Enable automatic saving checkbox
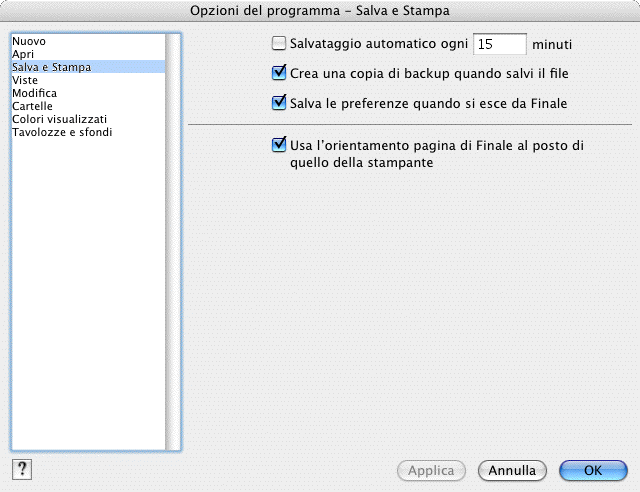 coord(279,44)
